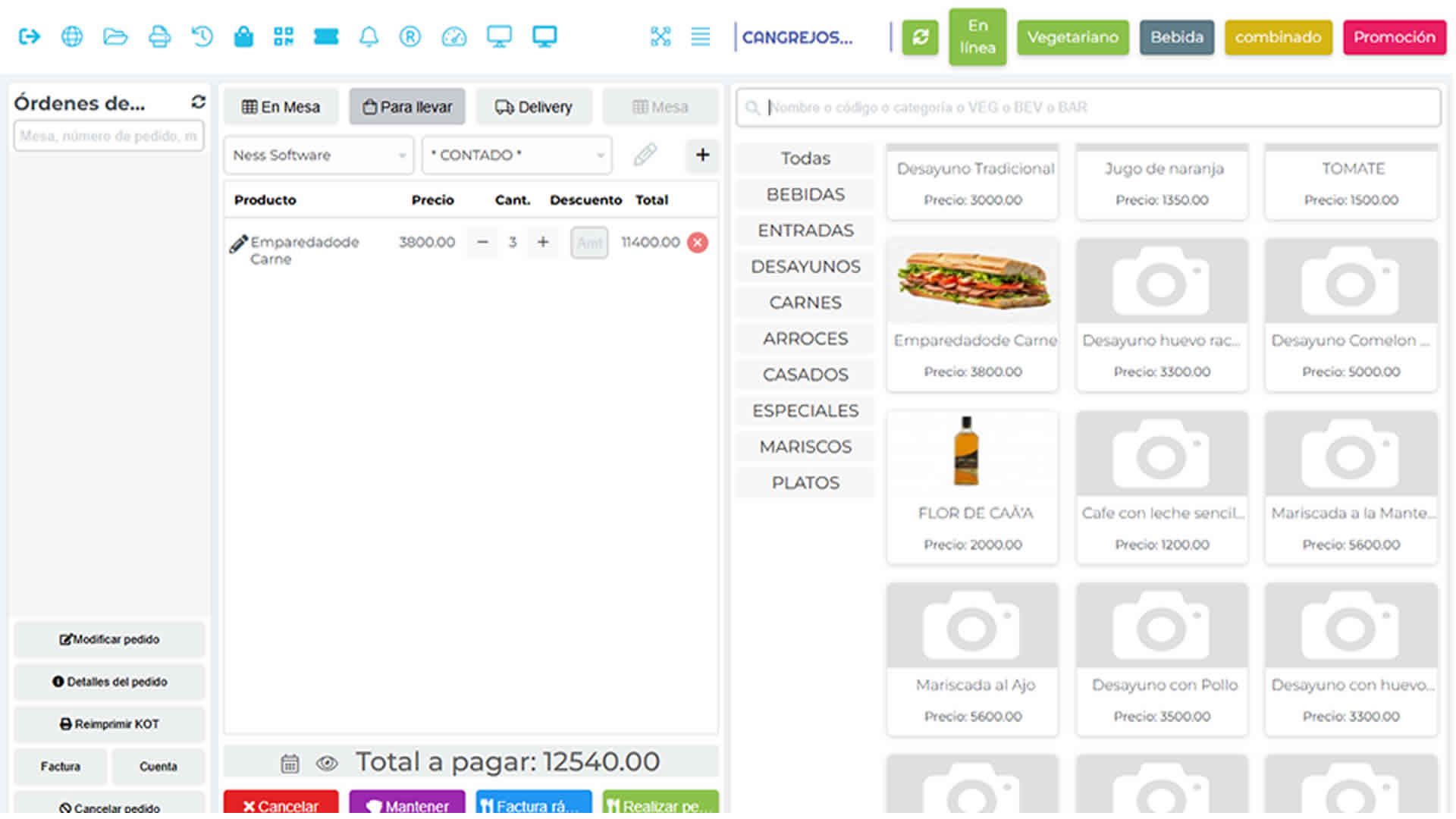1456x819 pixels.
Task: Click the logout arrow icon
Action: point(29,36)
